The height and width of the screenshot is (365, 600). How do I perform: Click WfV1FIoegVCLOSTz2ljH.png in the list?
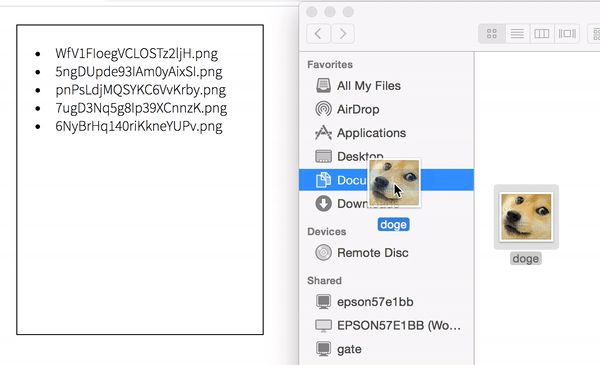click(x=137, y=54)
